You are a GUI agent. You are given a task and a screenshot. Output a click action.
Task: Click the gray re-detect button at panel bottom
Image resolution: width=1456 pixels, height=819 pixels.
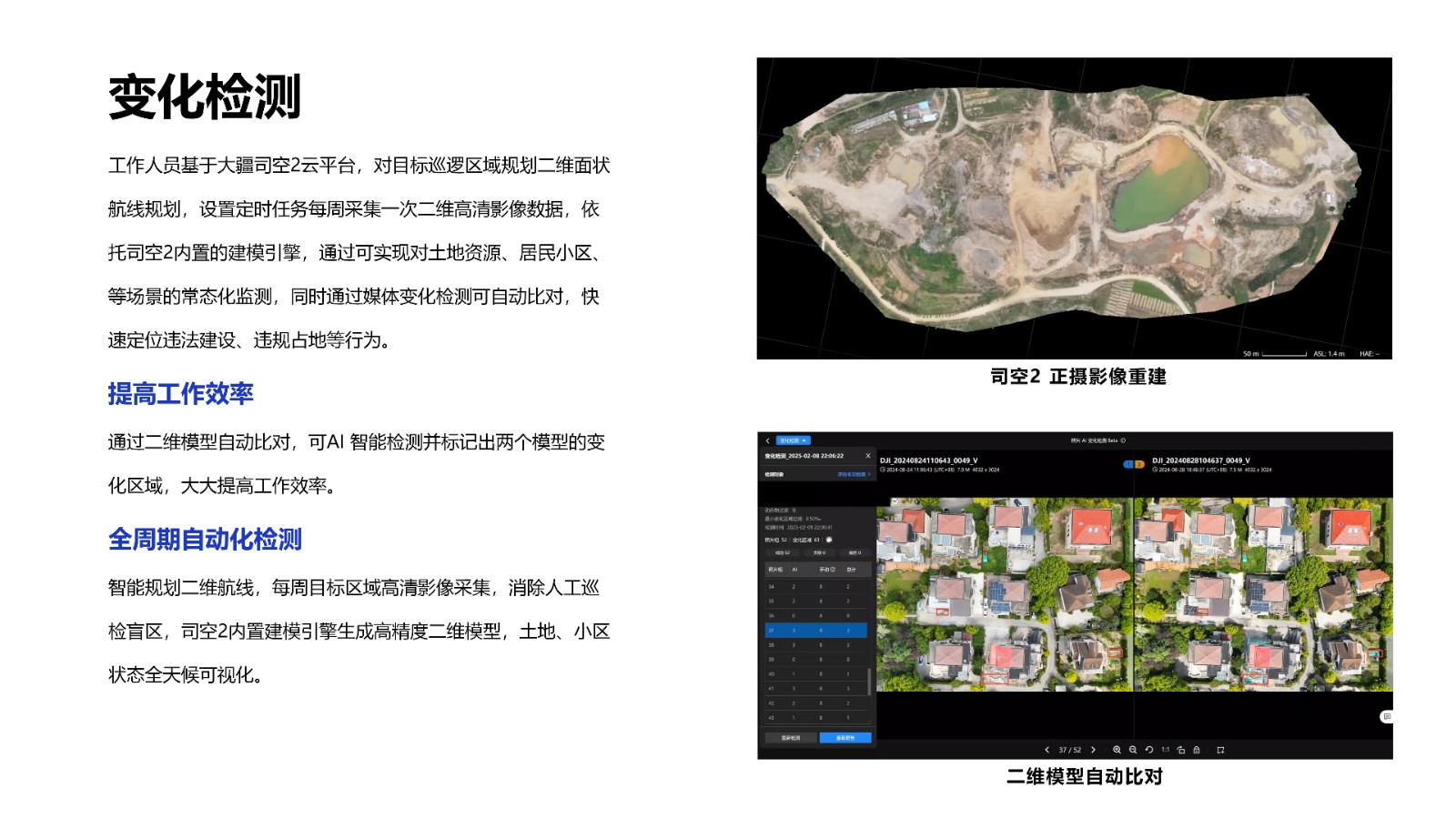[791, 738]
